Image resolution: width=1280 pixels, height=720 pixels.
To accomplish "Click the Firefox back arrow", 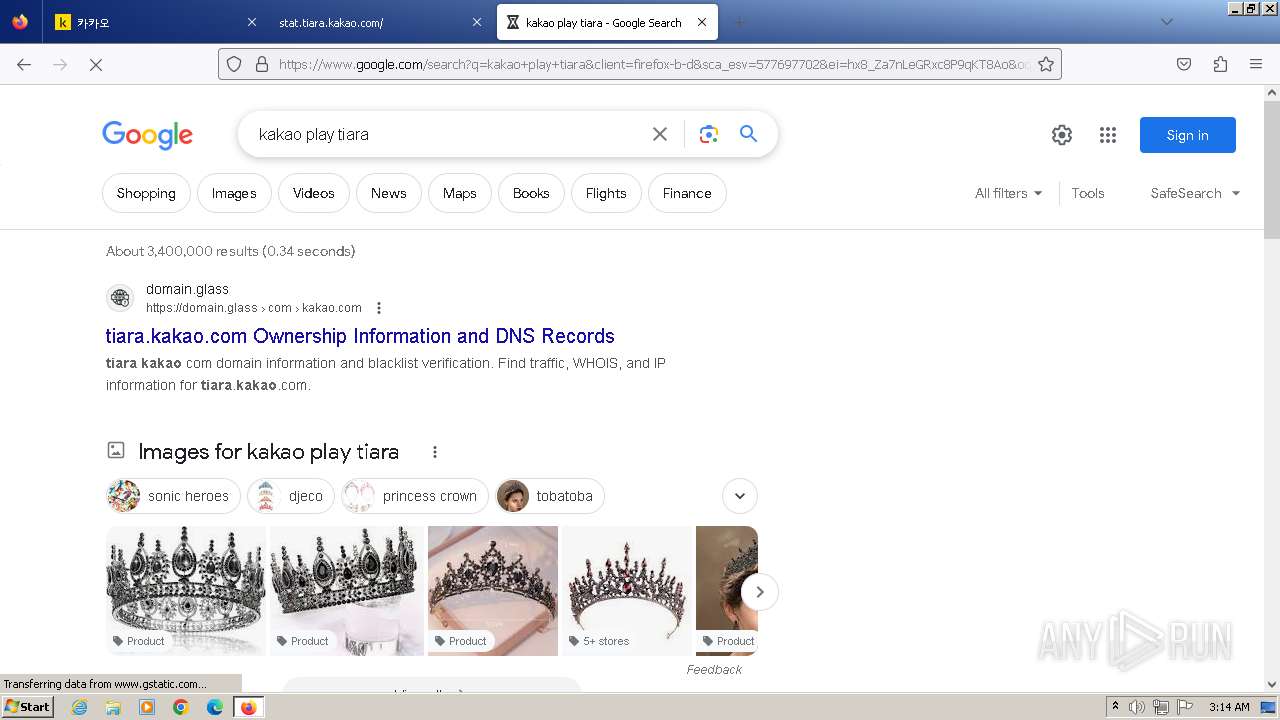I will click(24, 64).
